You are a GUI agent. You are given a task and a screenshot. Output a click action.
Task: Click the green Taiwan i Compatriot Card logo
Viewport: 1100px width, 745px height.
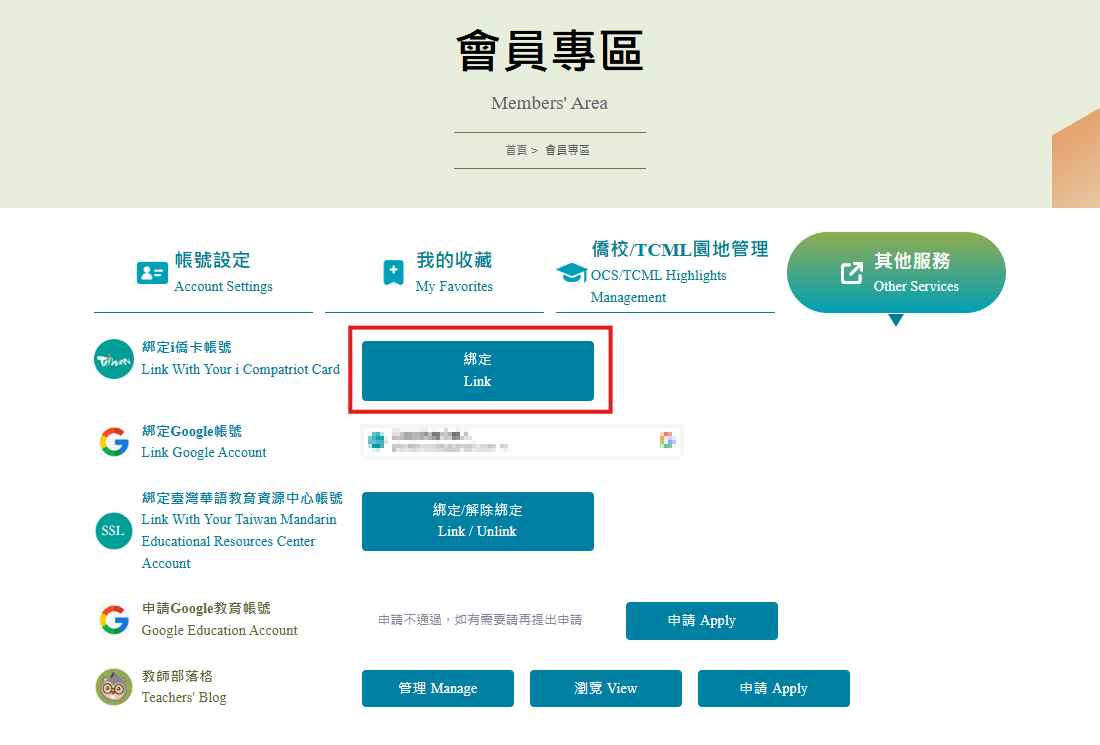tap(114, 359)
